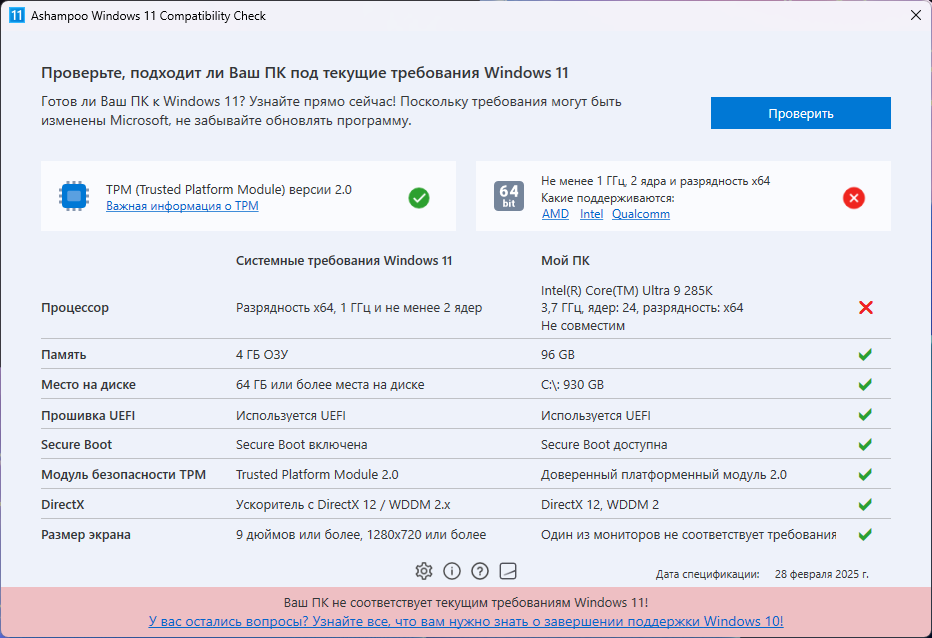
Task: Click the Проверьте, подходит ли Ваш ПК heading
Action: click(x=304, y=73)
